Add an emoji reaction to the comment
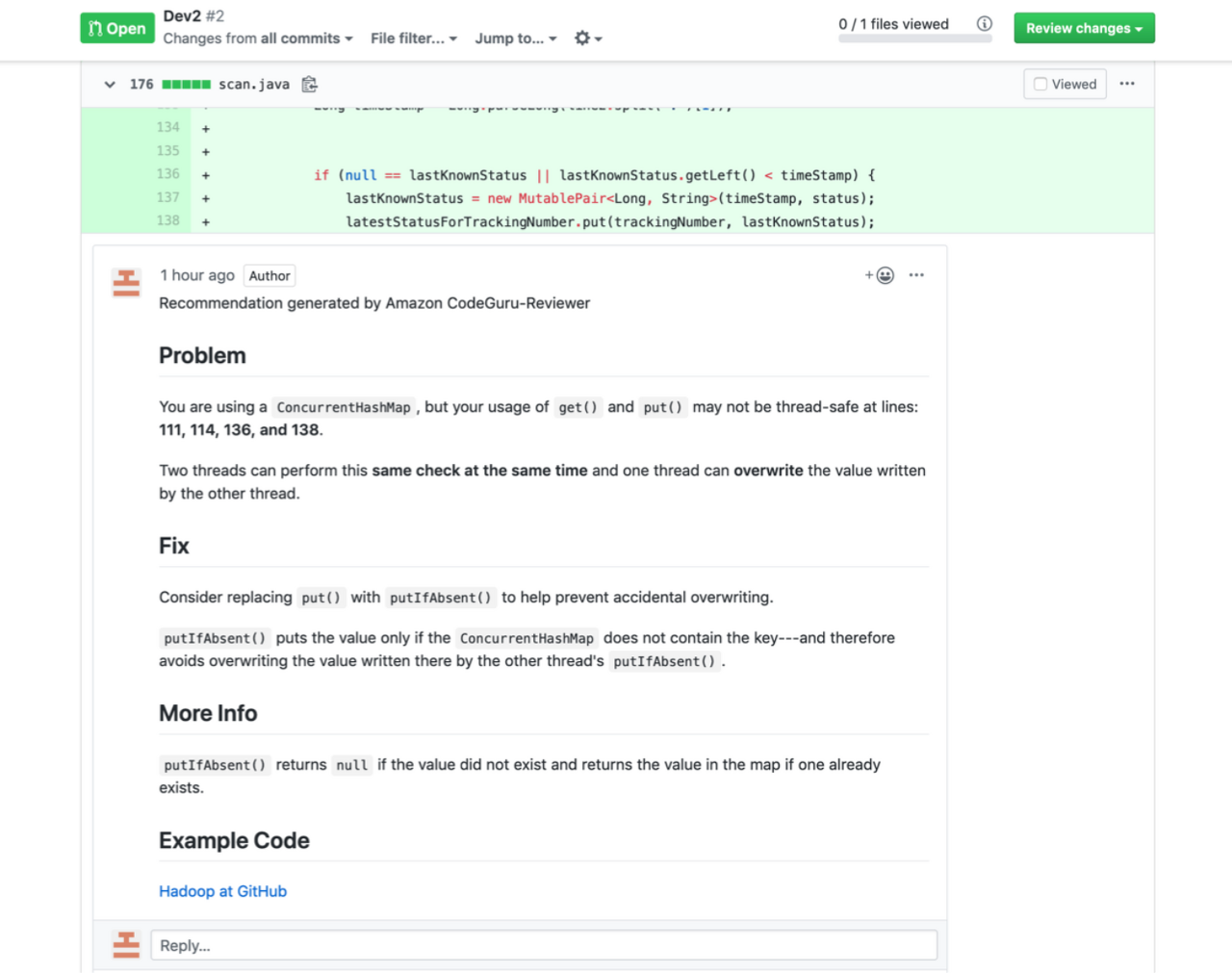 coord(880,275)
